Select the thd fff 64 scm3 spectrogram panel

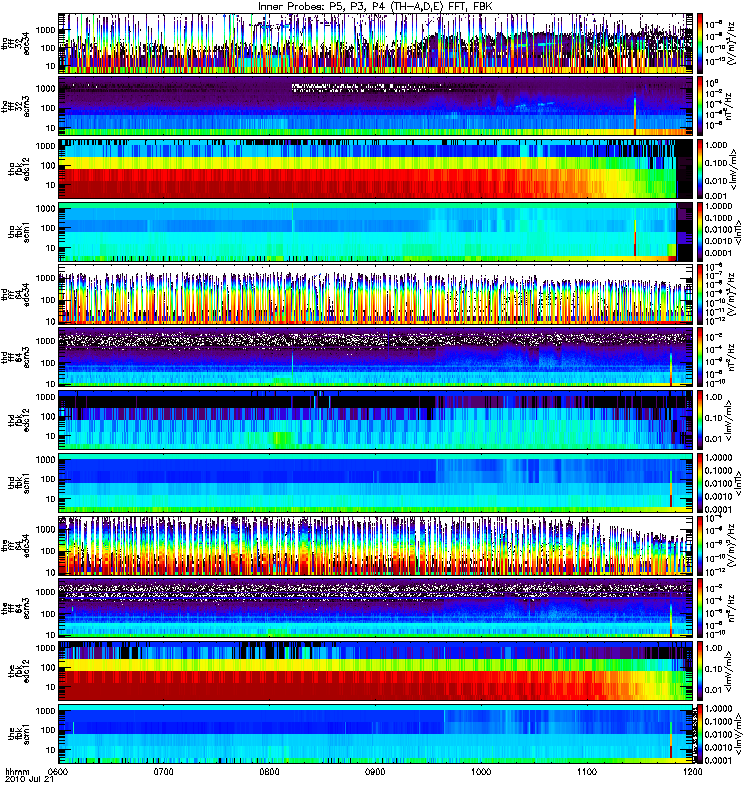[376, 357]
